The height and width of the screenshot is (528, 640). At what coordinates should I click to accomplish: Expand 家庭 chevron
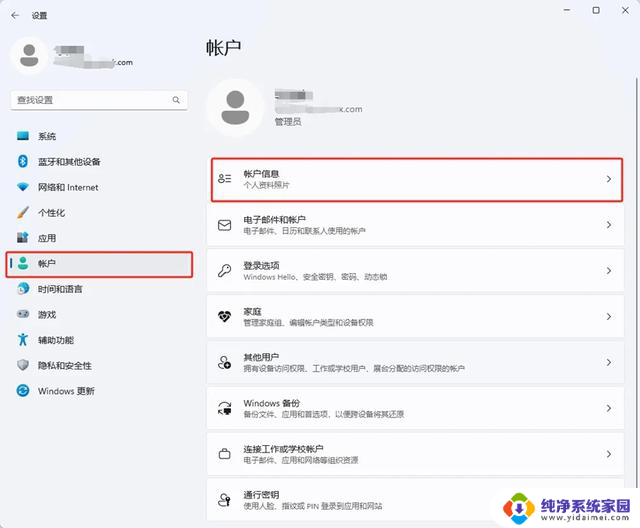tap(609, 316)
